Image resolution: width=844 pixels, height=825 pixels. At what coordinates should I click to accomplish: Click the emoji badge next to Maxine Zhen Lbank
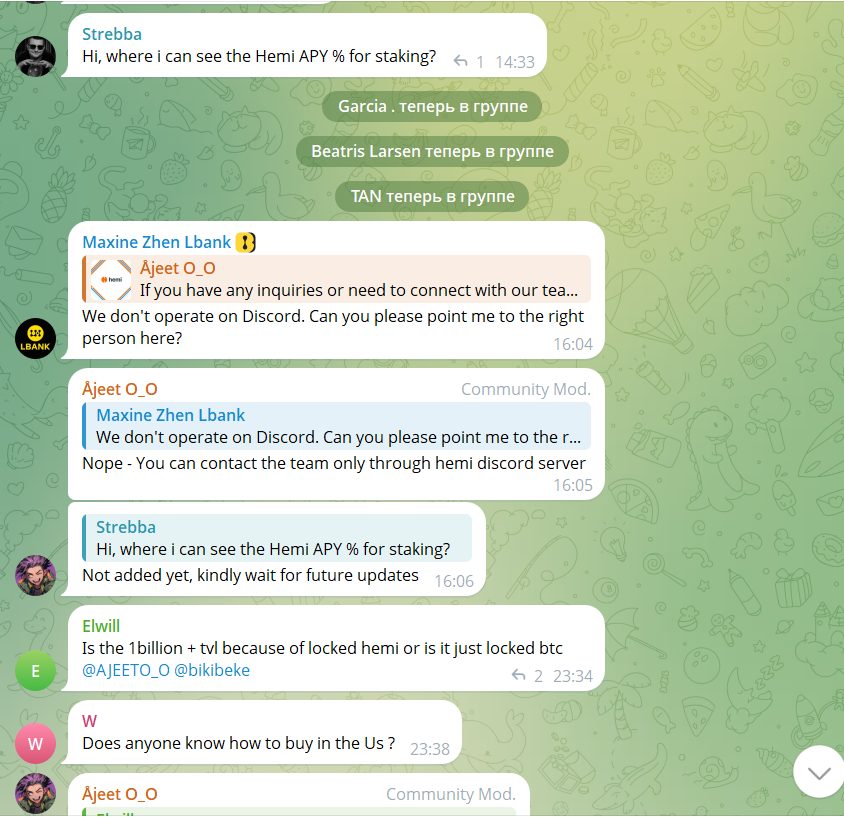pyautogui.click(x=245, y=242)
